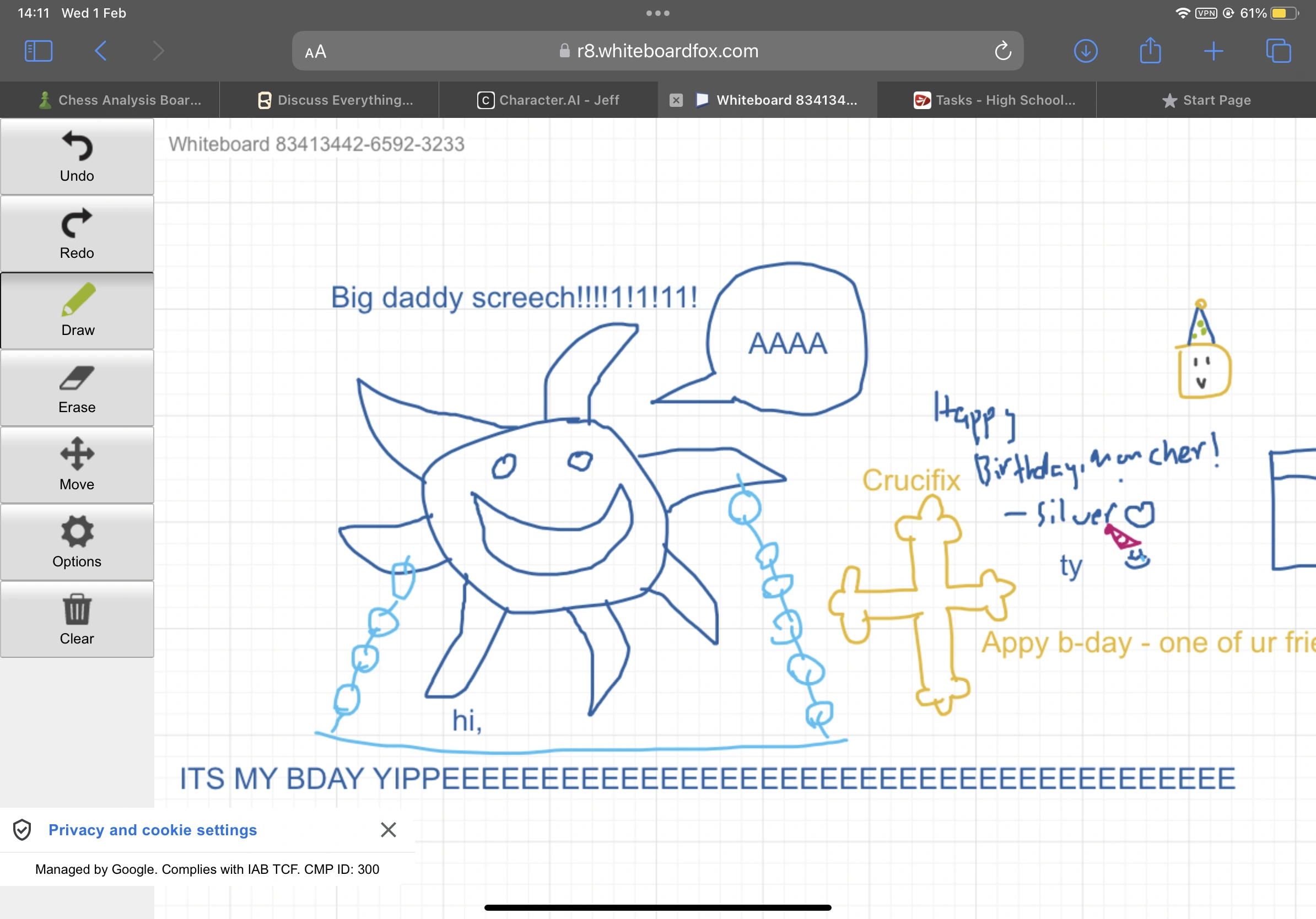The width and height of the screenshot is (1316, 919).
Task: Click the whiteboardfox.com address bar
Action: (x=659, y=51)
